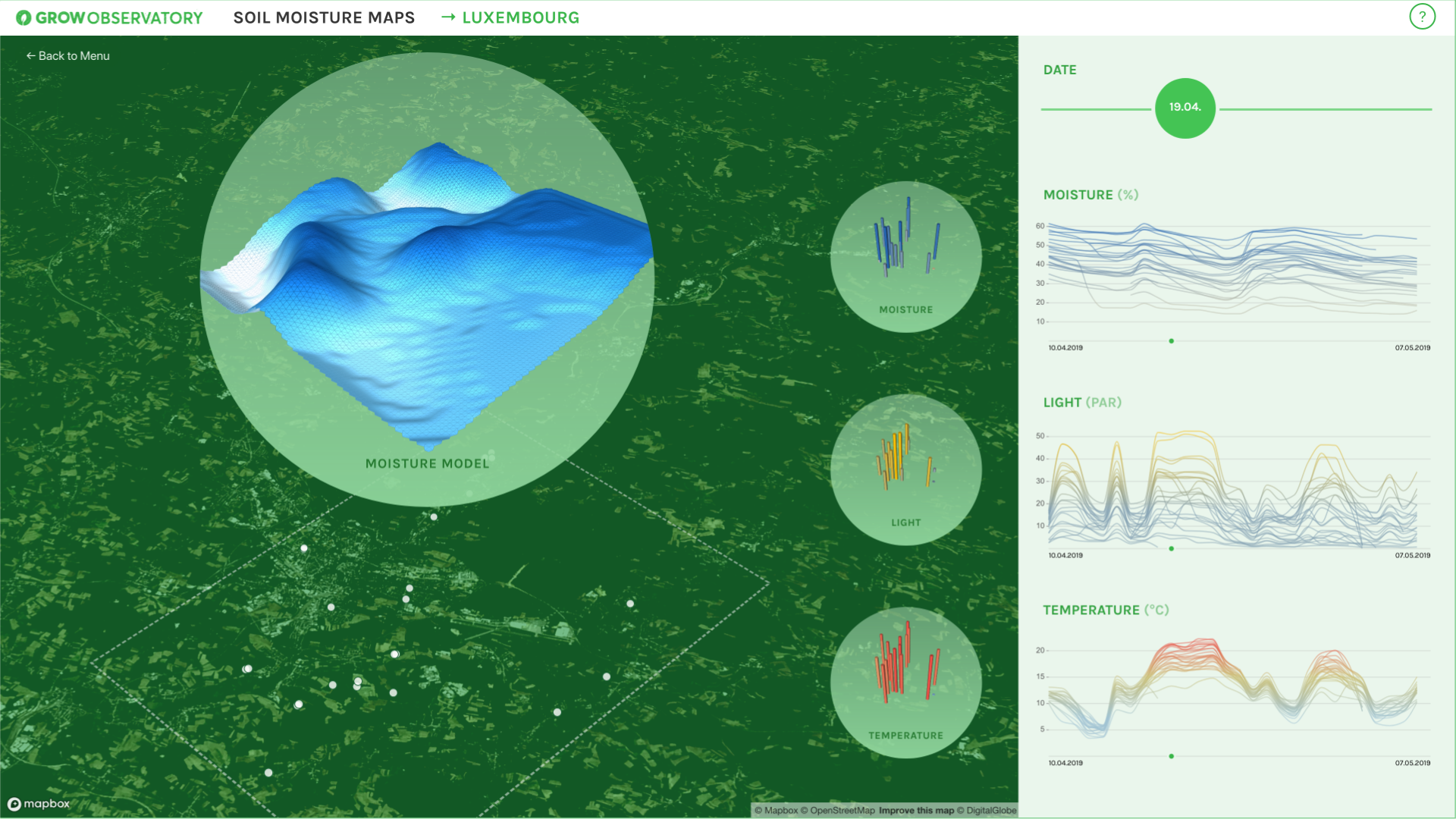Click the sensor dot below Moisture Model label

[x=434, y=517]
